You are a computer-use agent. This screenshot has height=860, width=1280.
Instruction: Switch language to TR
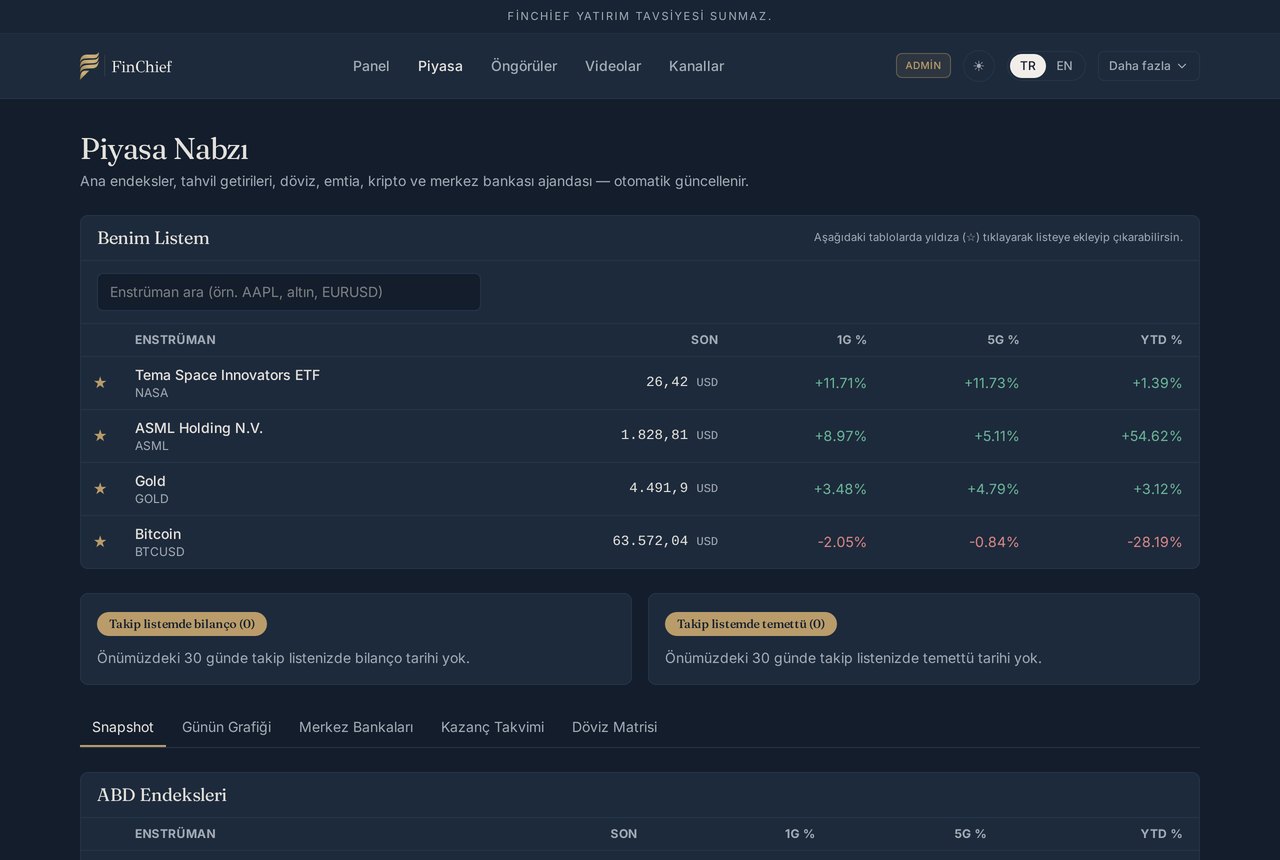pos(1028,66)
